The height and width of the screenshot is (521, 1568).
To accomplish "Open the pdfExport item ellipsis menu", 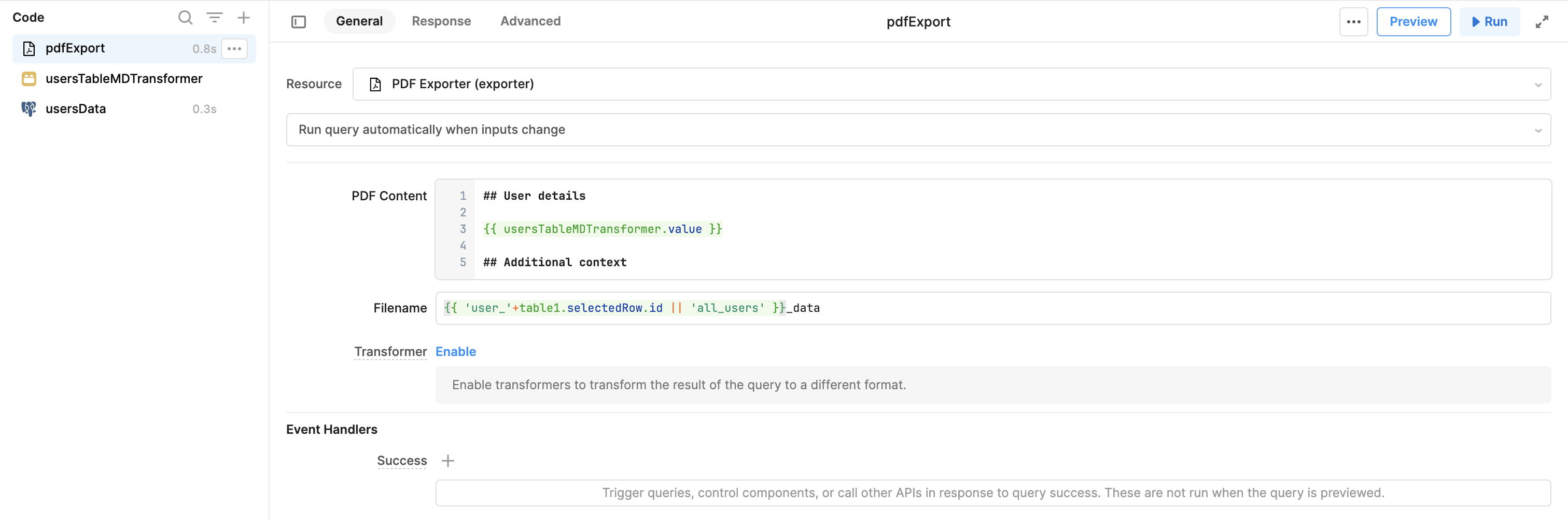I will (234, 49).
